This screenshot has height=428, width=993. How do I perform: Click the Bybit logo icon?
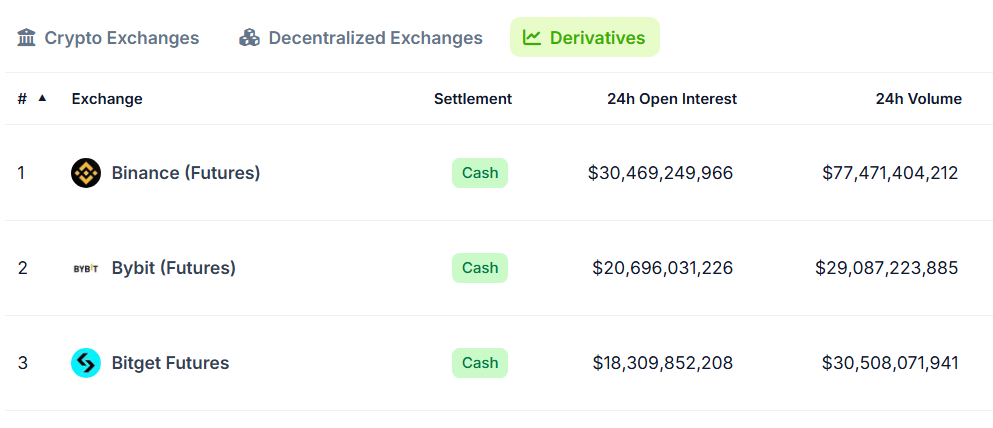pyautogui.click(x=86, y=268)
